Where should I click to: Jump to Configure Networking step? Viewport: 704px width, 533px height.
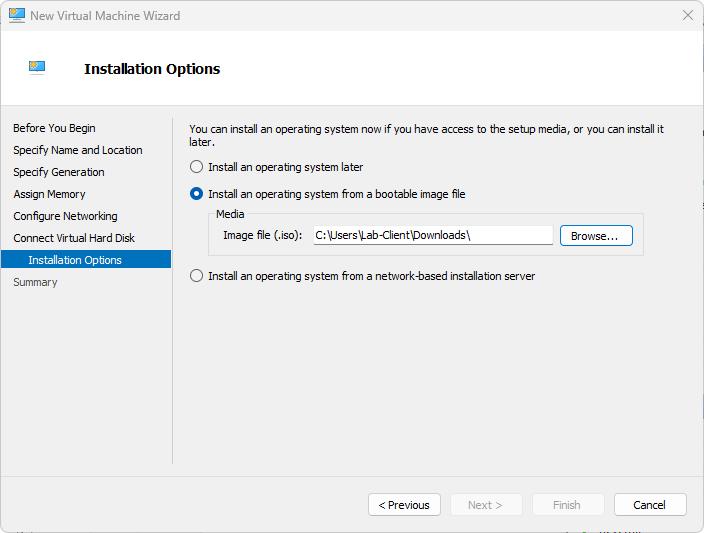click(x=65, y=216)
